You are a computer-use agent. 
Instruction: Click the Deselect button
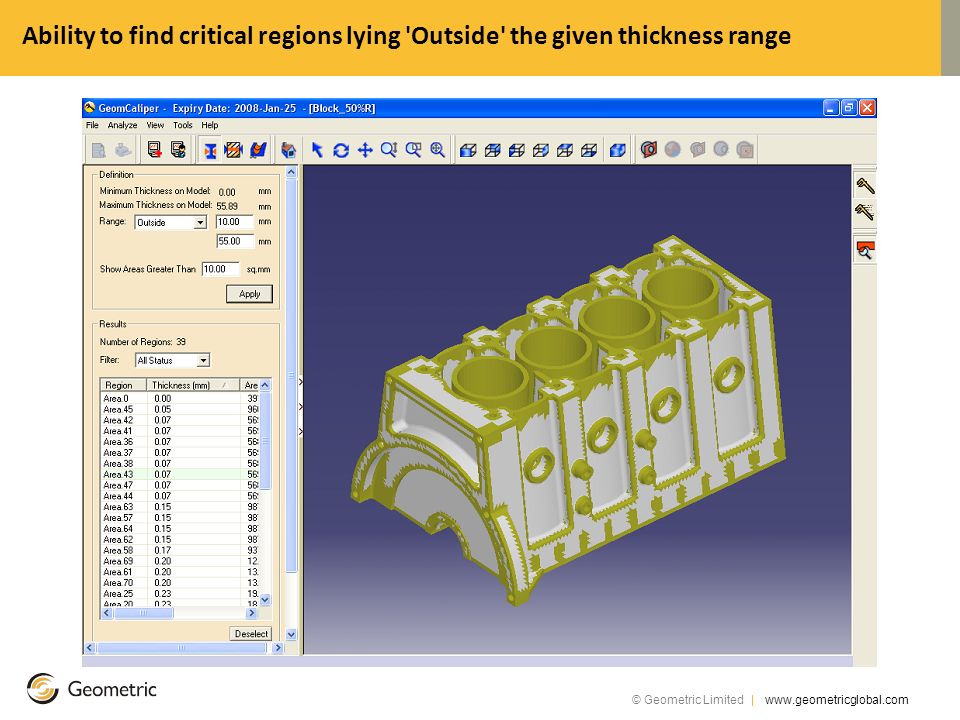click(x=250, y=634)
